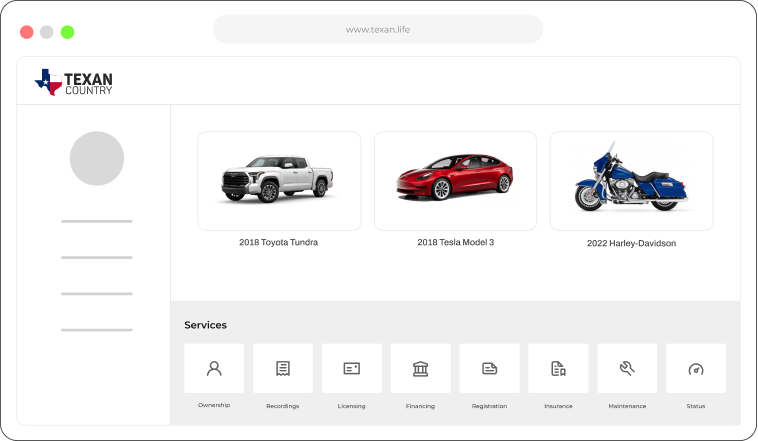
Task: Select the white Toyota Tundra card
Action: click(x=279, y=181)
